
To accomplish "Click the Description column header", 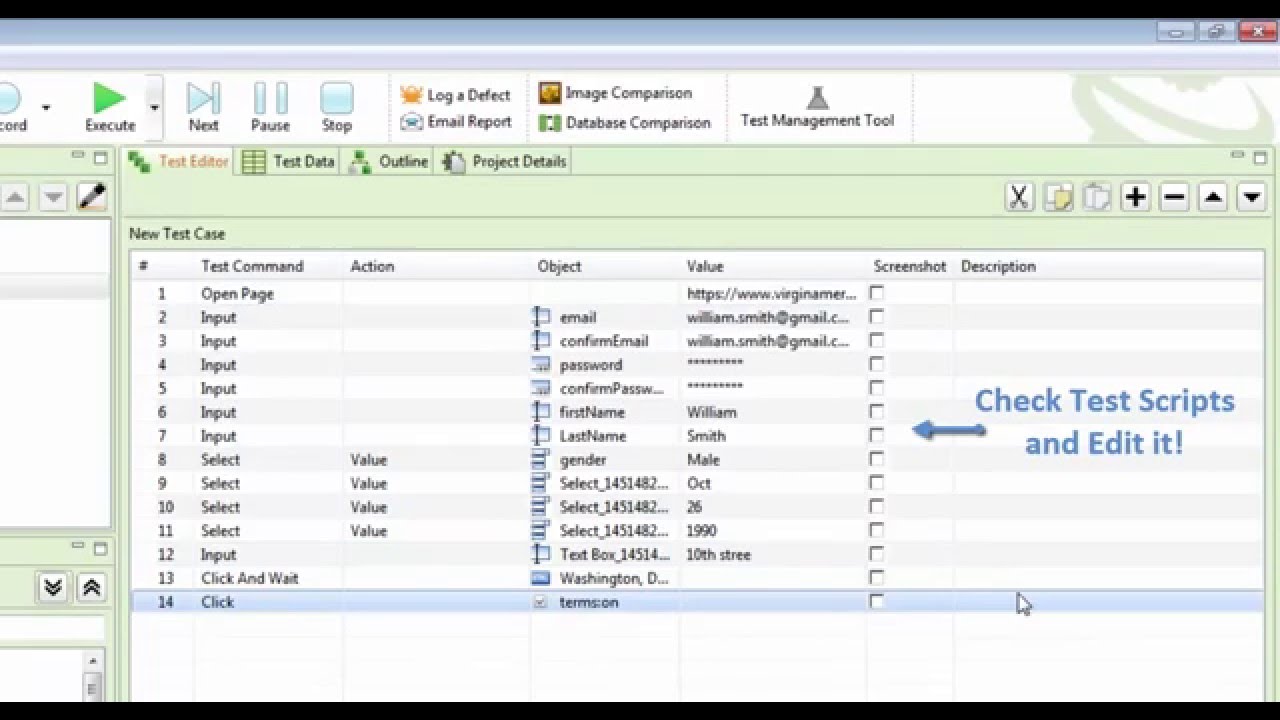I will (x=998, y=266).
